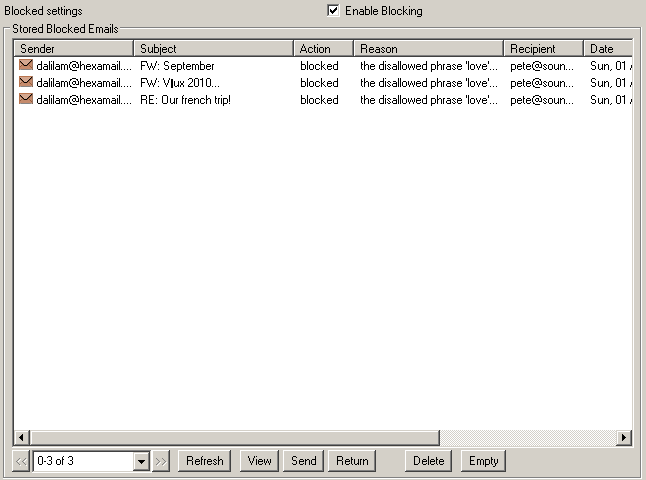Sort by the Recipient column header

click(x=543, y=48)
